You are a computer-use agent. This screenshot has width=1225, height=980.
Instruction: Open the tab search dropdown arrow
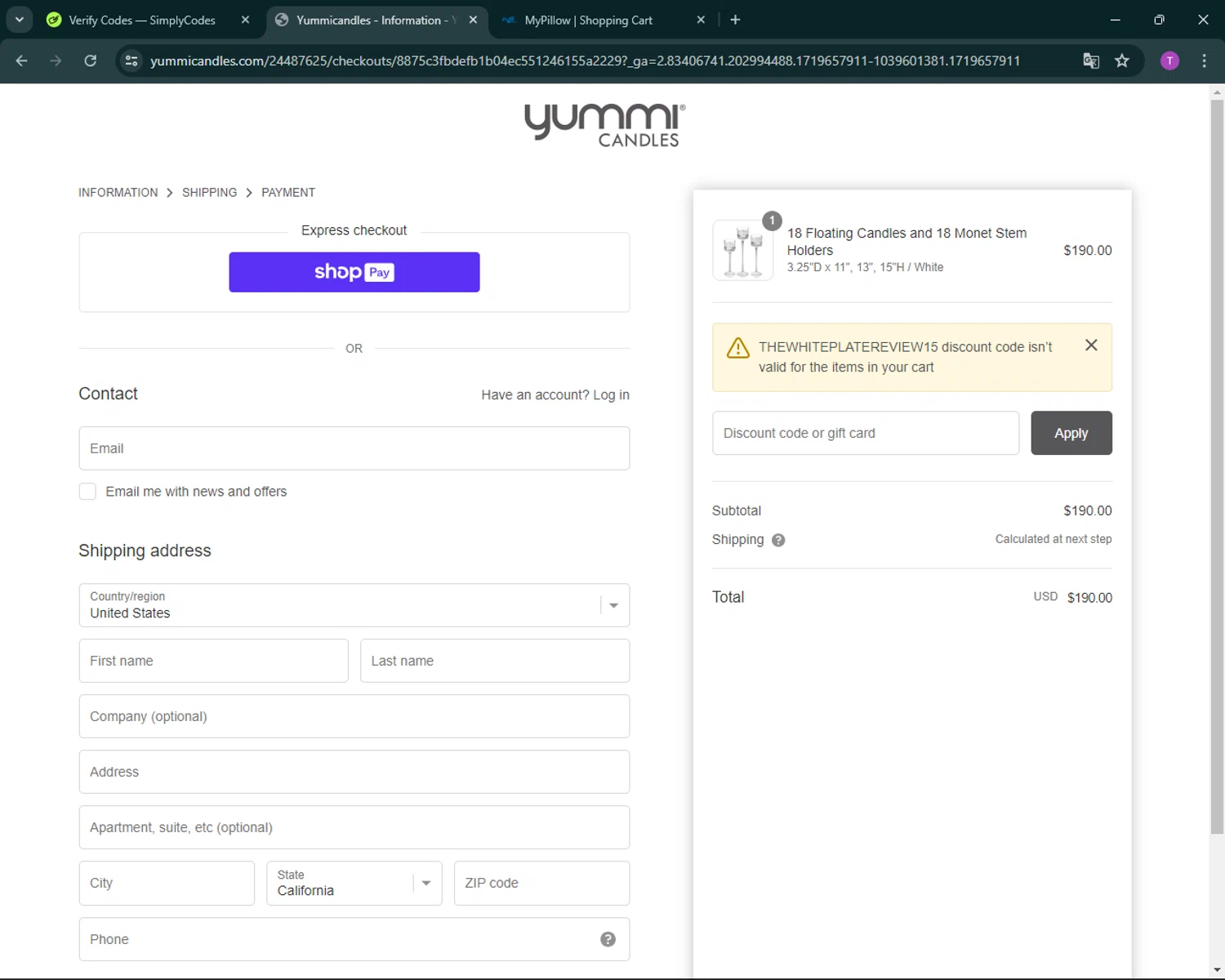19,20
